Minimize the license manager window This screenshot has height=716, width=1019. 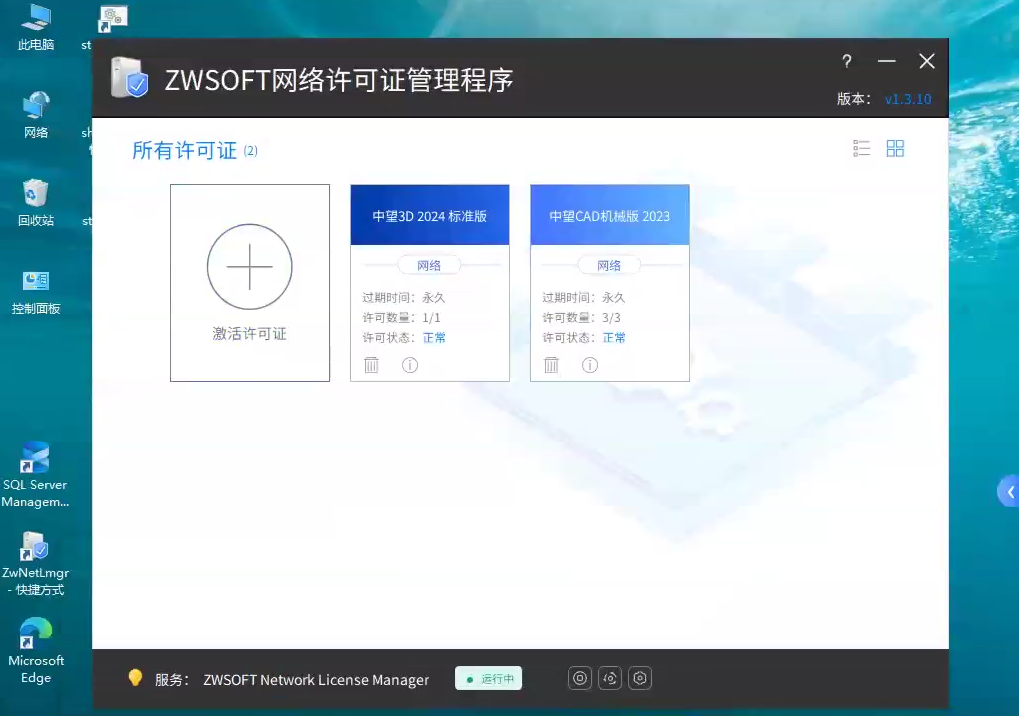[886, 61]
